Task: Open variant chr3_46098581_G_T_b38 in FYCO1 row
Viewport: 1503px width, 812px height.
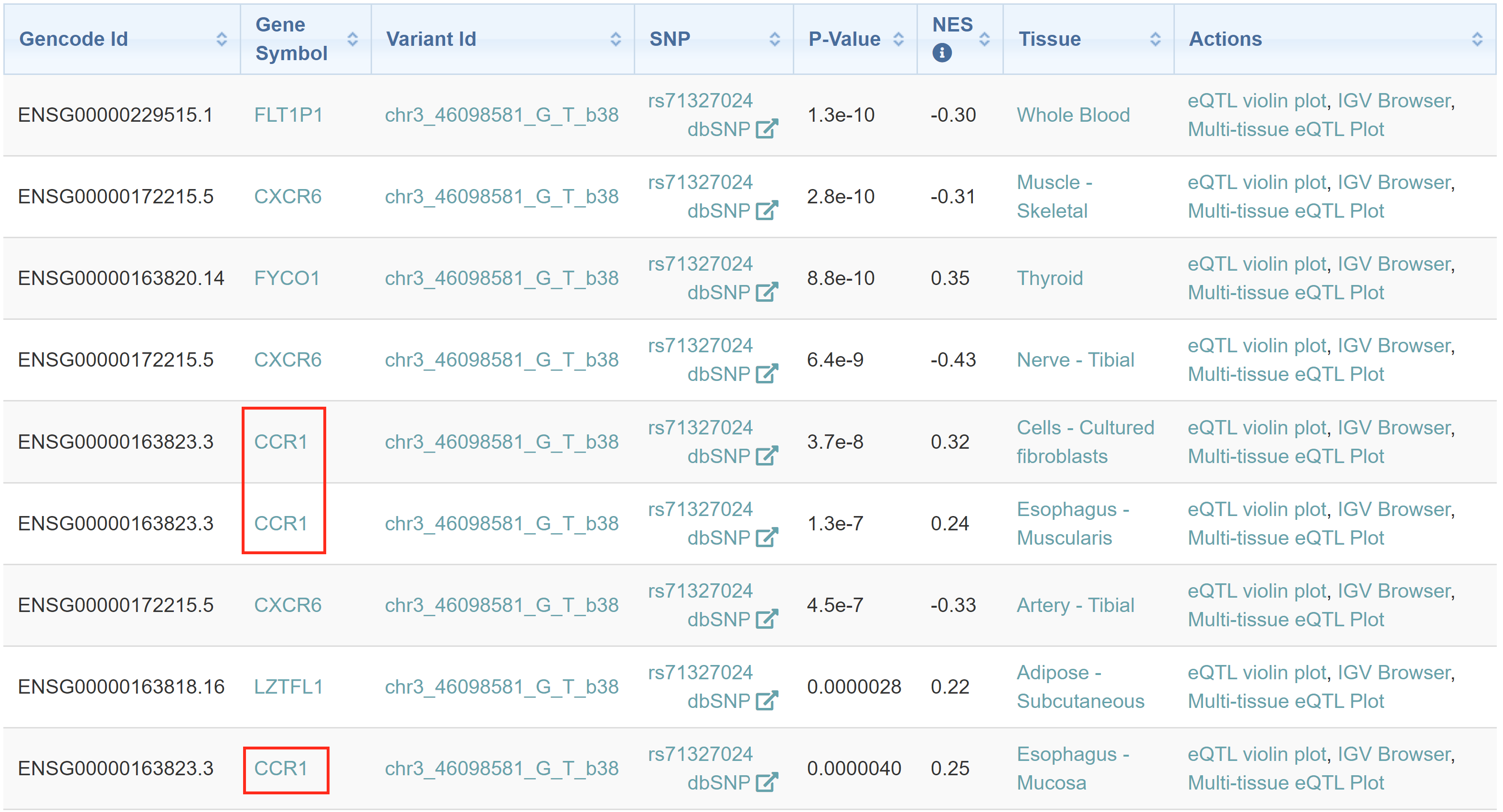Action: 501,278
